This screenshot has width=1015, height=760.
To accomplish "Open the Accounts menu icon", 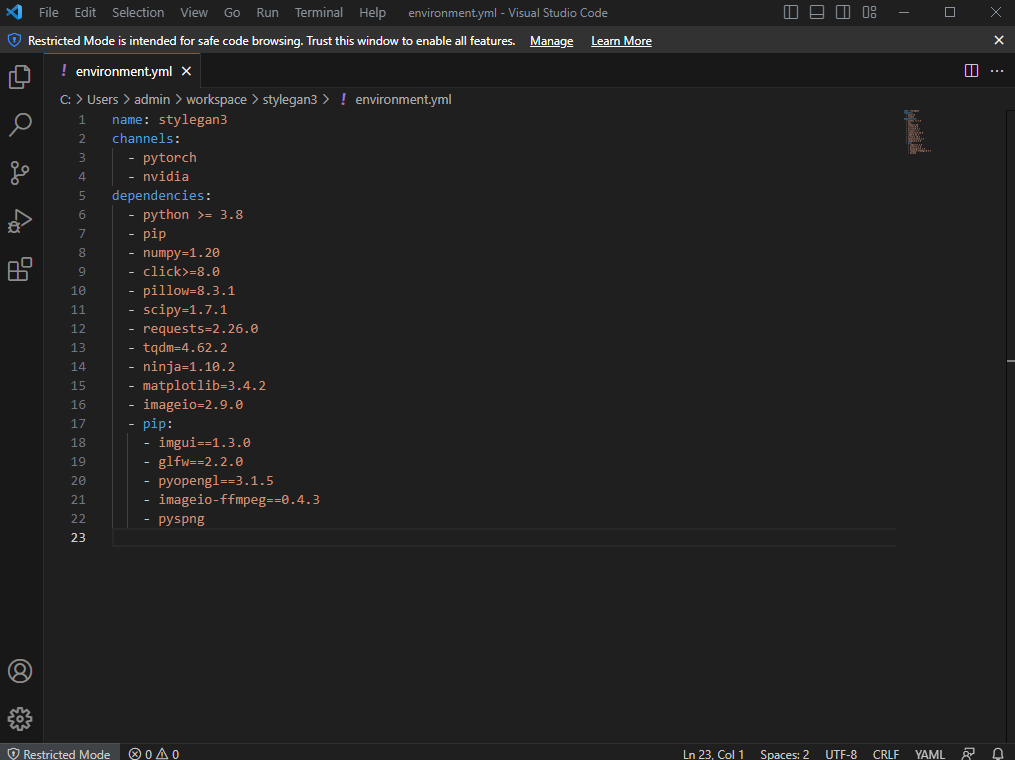I will 19,671.
